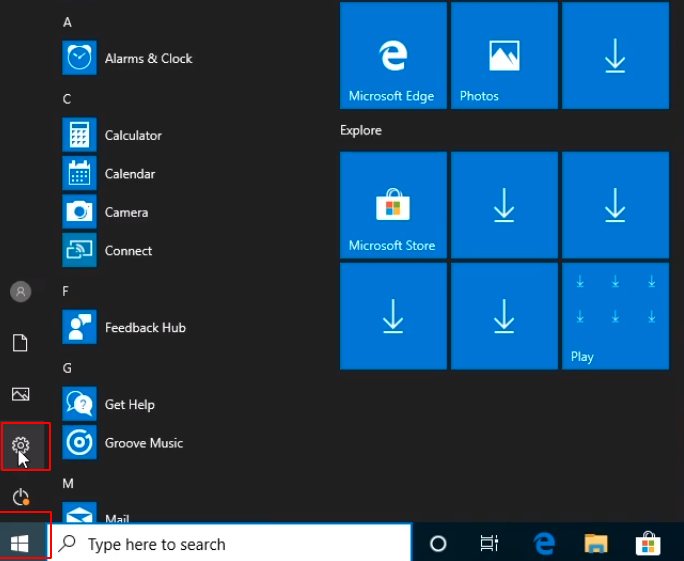Click the Windows Start button
The width and height of the screenshot is (684, 561).
pyautogui.click(x=20, y=544)
